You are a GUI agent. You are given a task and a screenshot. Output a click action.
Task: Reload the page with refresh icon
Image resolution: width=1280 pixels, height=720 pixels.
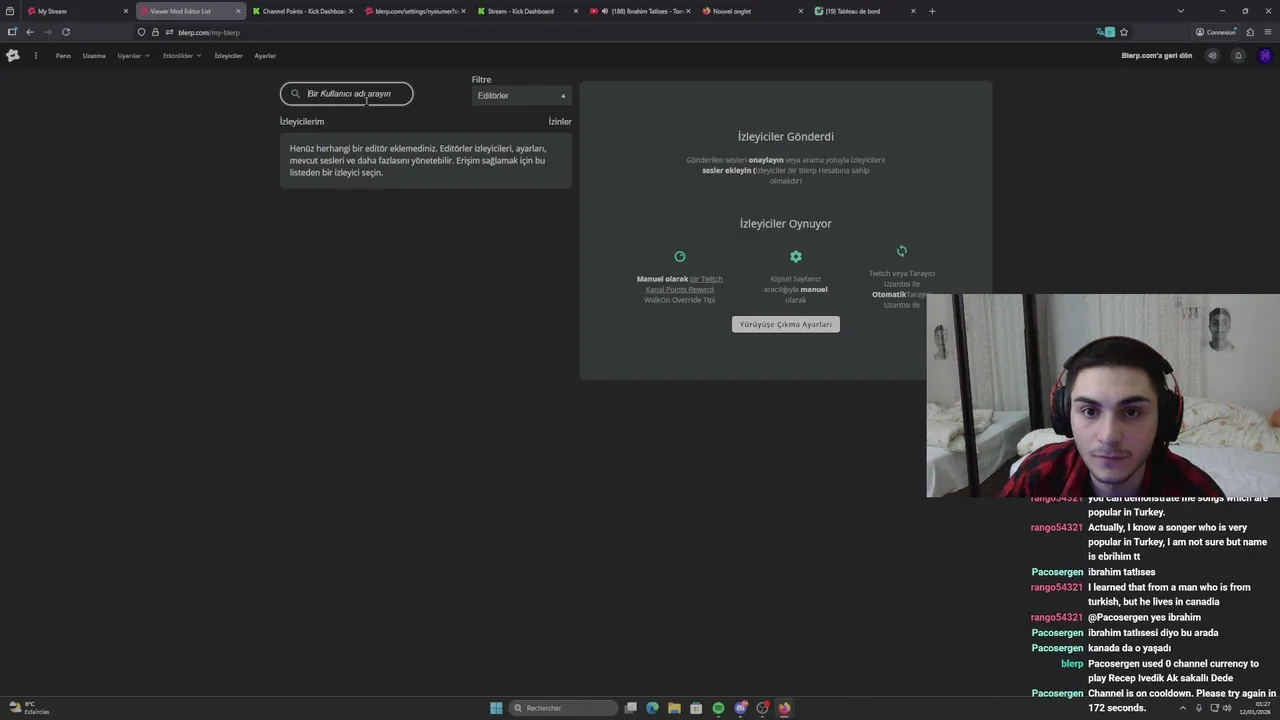tap(66, 32)
